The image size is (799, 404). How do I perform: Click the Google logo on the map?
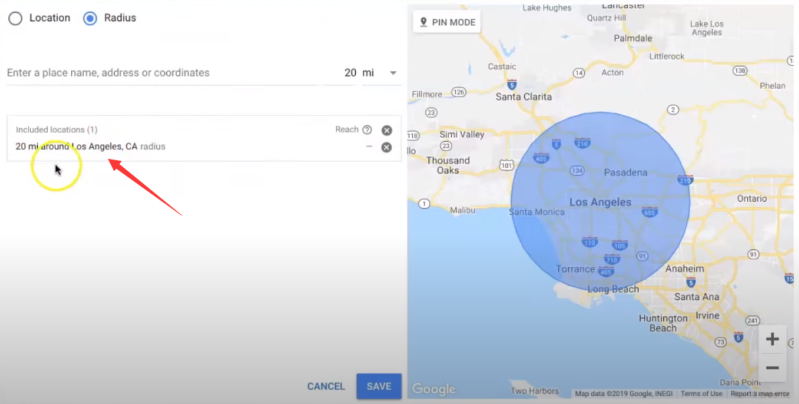click(x=434, y=389)
